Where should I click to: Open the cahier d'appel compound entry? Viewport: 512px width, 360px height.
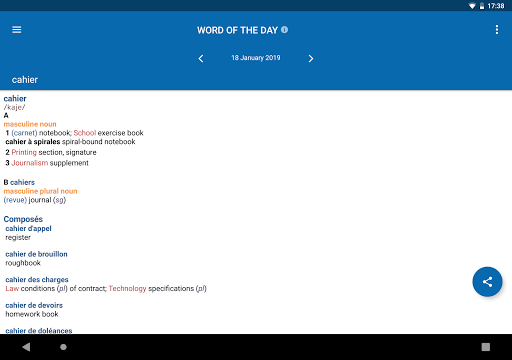pos(28,229)
